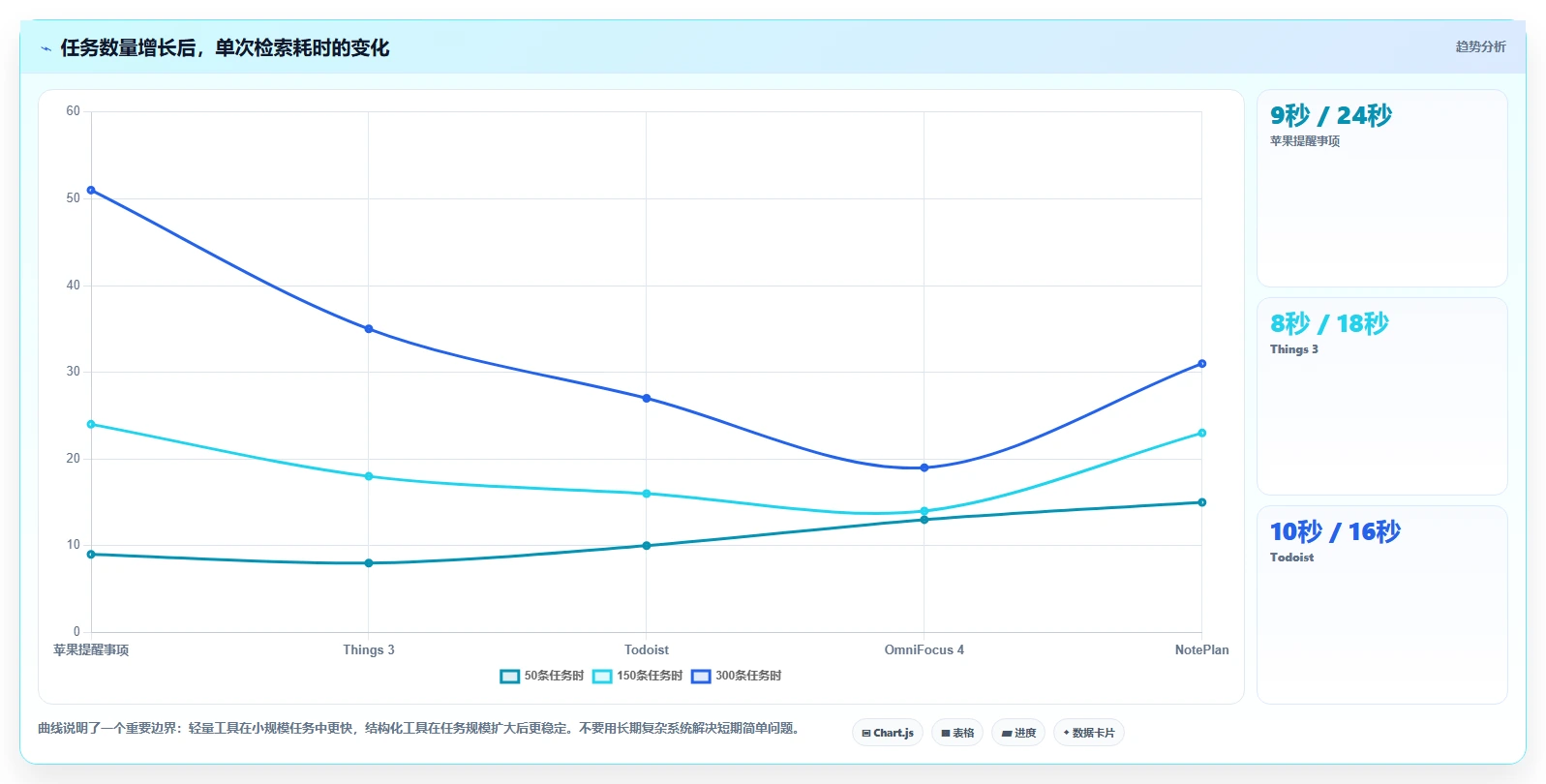Click 150条 data point at NotePlan (23)

coord(1202,433)
